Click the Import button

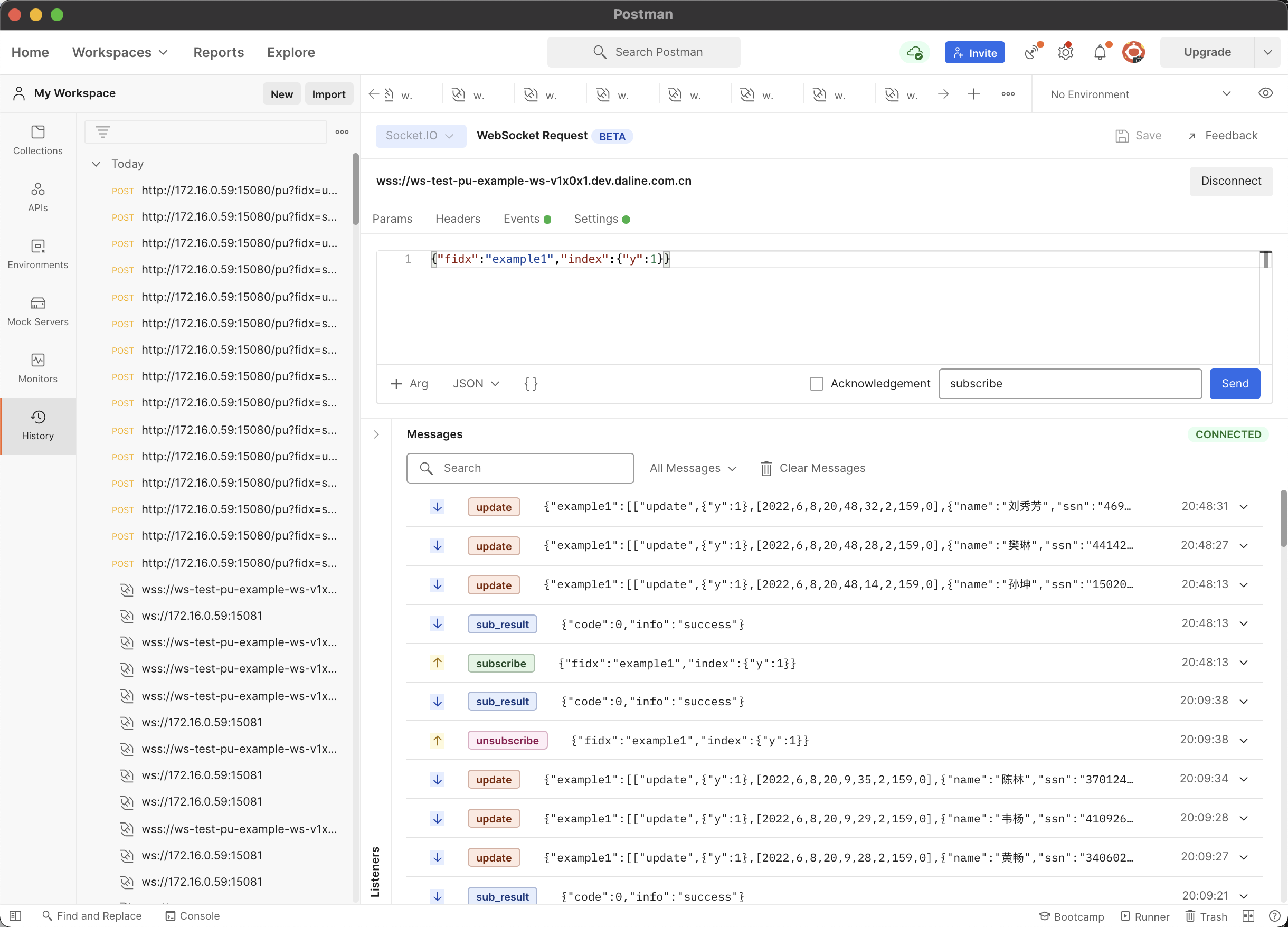pos(328,94)
